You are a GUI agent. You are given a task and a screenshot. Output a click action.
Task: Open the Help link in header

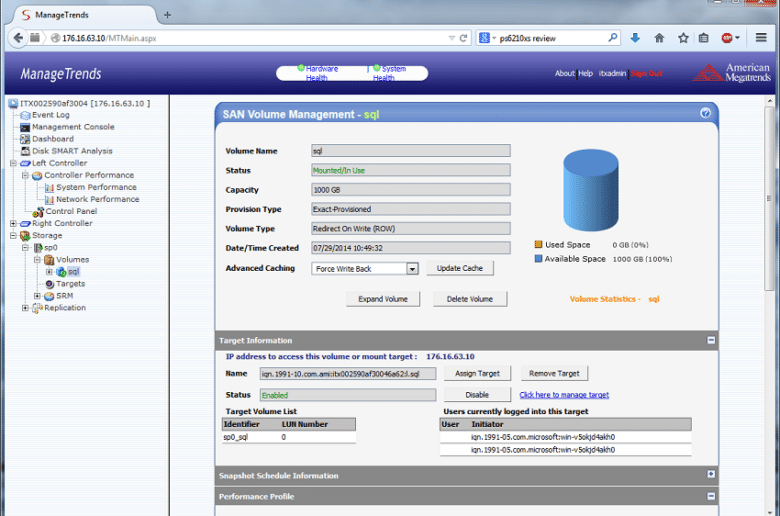click(x=585, y=73)
